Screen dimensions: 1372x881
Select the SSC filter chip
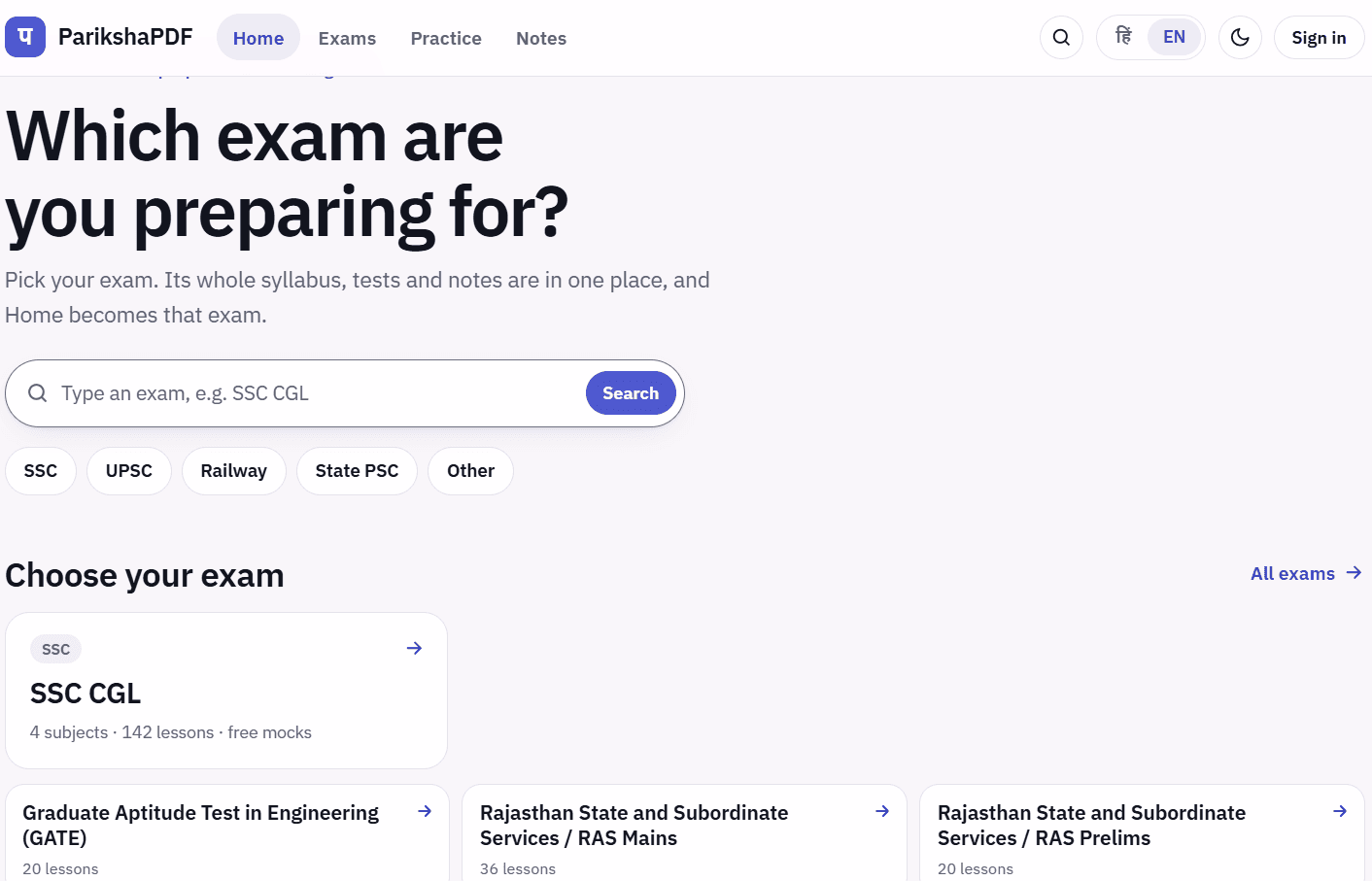[x=41, y=471]
